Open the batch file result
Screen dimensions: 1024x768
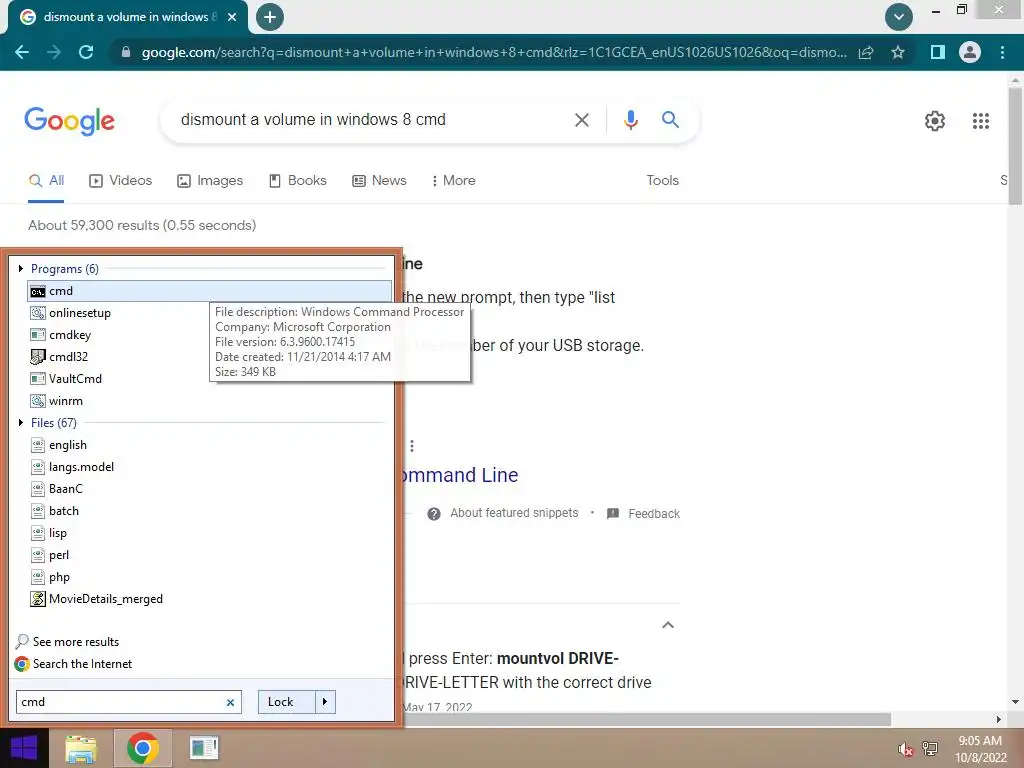(55, 511)
